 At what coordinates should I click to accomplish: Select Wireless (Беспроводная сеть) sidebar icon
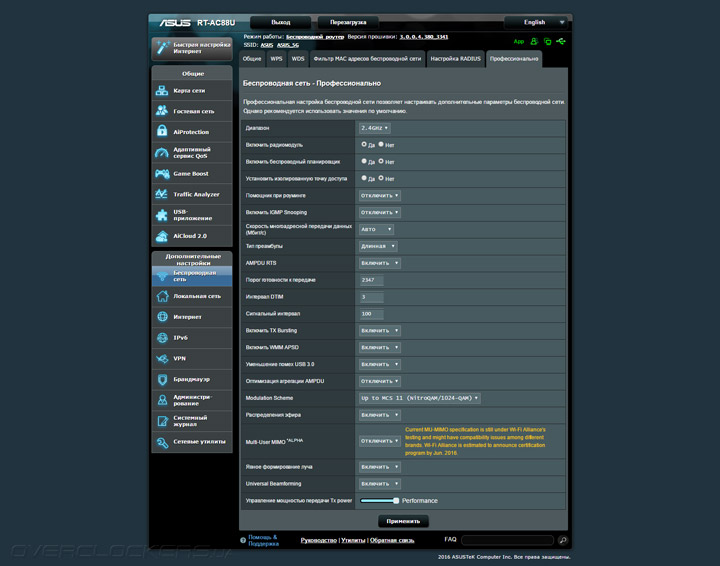162,276
